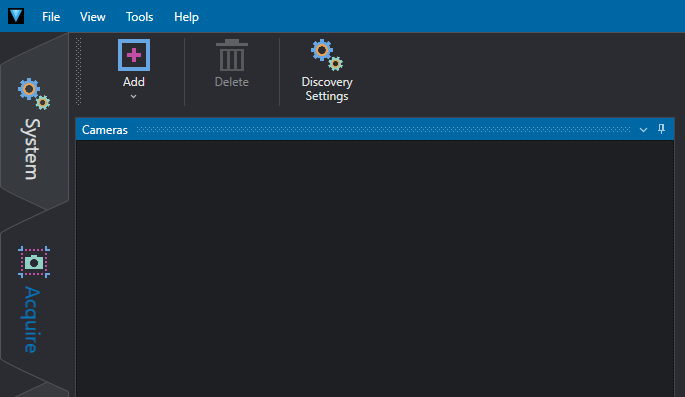The height and width of the screenshot is (397, 685).
Task: Open the Tools menu
Action: tap(139, 17)
